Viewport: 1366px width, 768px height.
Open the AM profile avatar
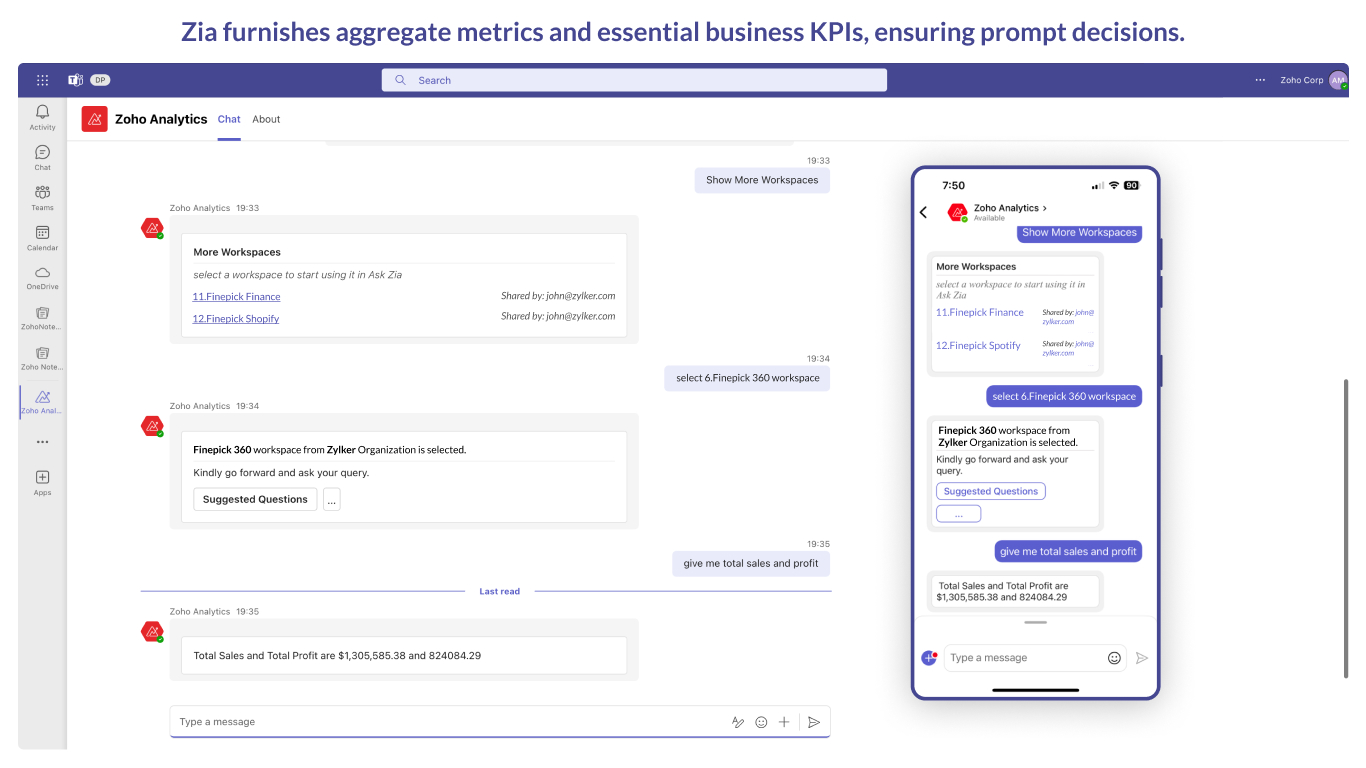pos(1338,80)
